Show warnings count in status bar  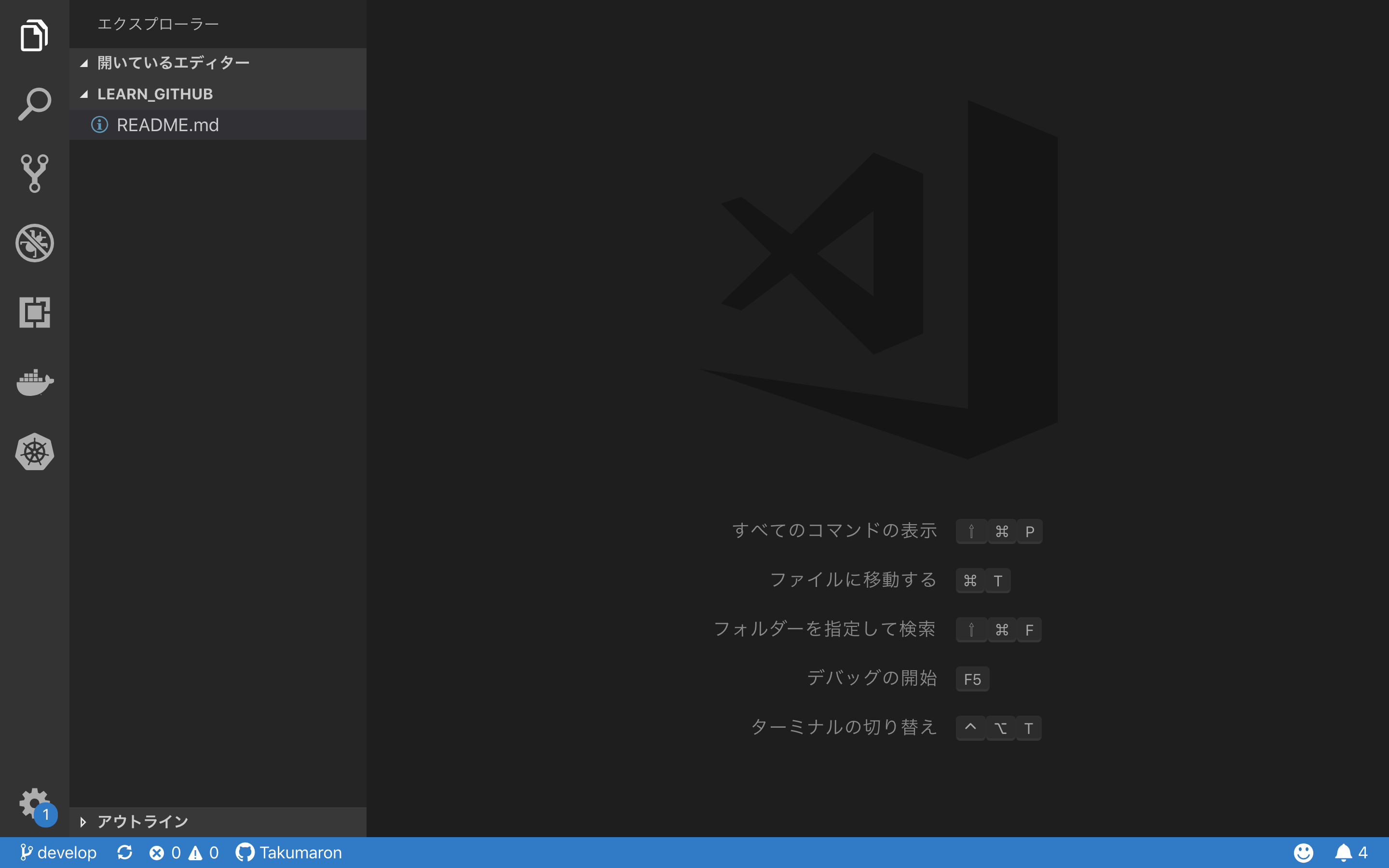pos(203,853)
